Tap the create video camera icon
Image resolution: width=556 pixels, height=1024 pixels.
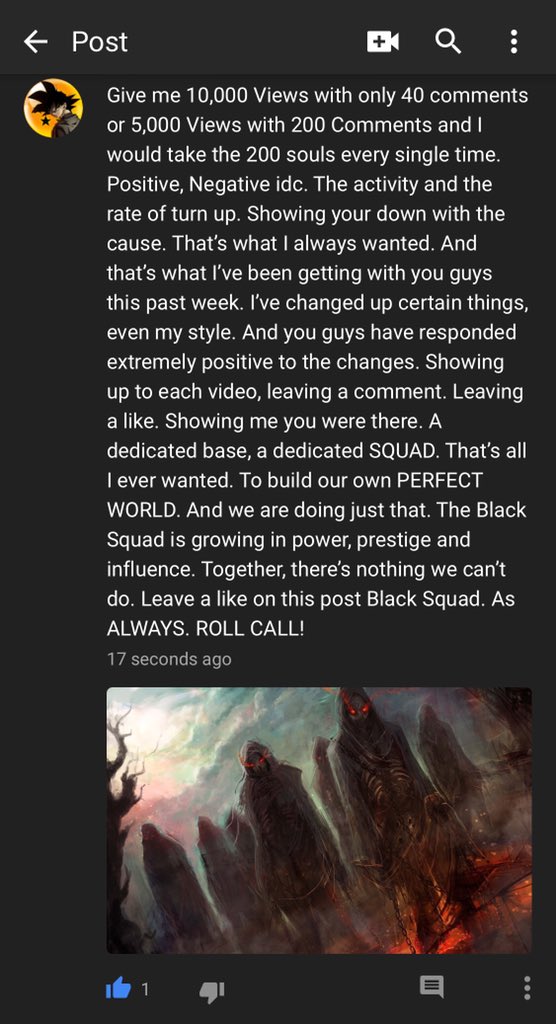pos(383,42)
